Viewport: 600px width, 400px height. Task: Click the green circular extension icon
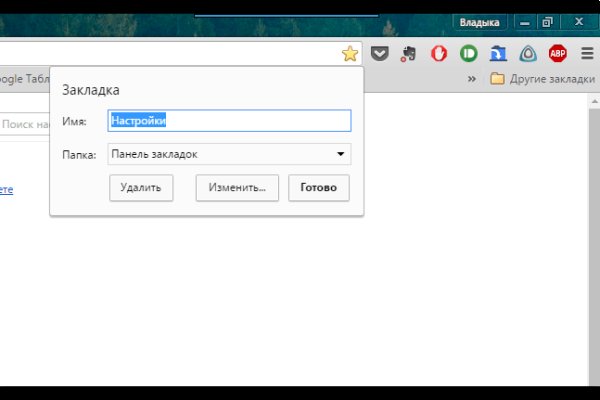click(x=468, y=54)
